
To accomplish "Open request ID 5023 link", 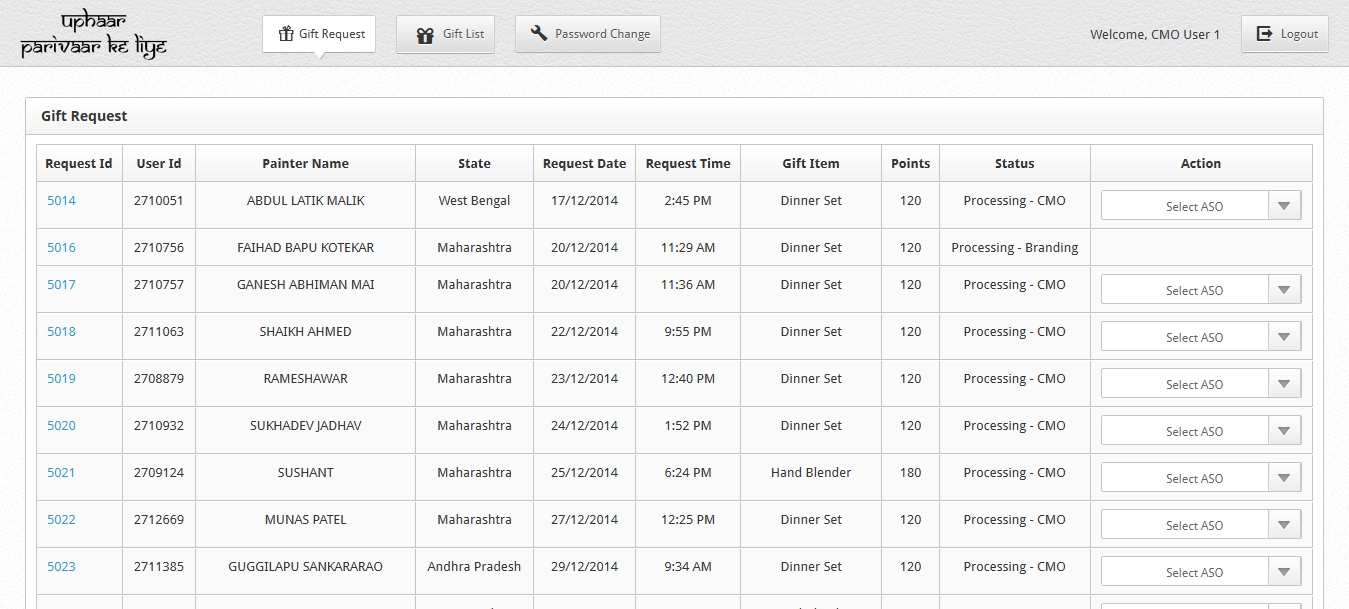I will coord(61,567).
